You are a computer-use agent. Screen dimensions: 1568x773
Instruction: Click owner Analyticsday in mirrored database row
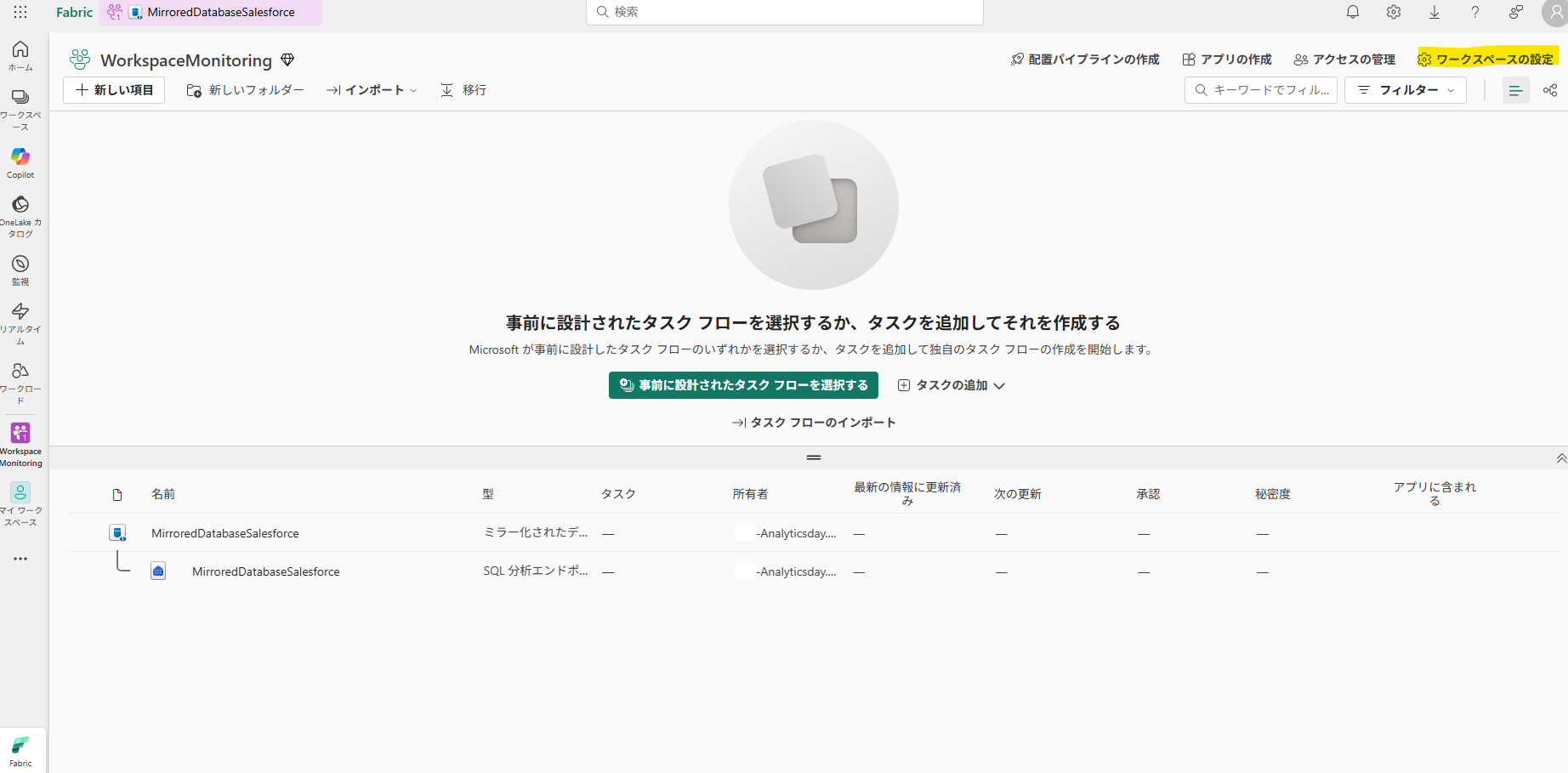(x=787, y=533)
